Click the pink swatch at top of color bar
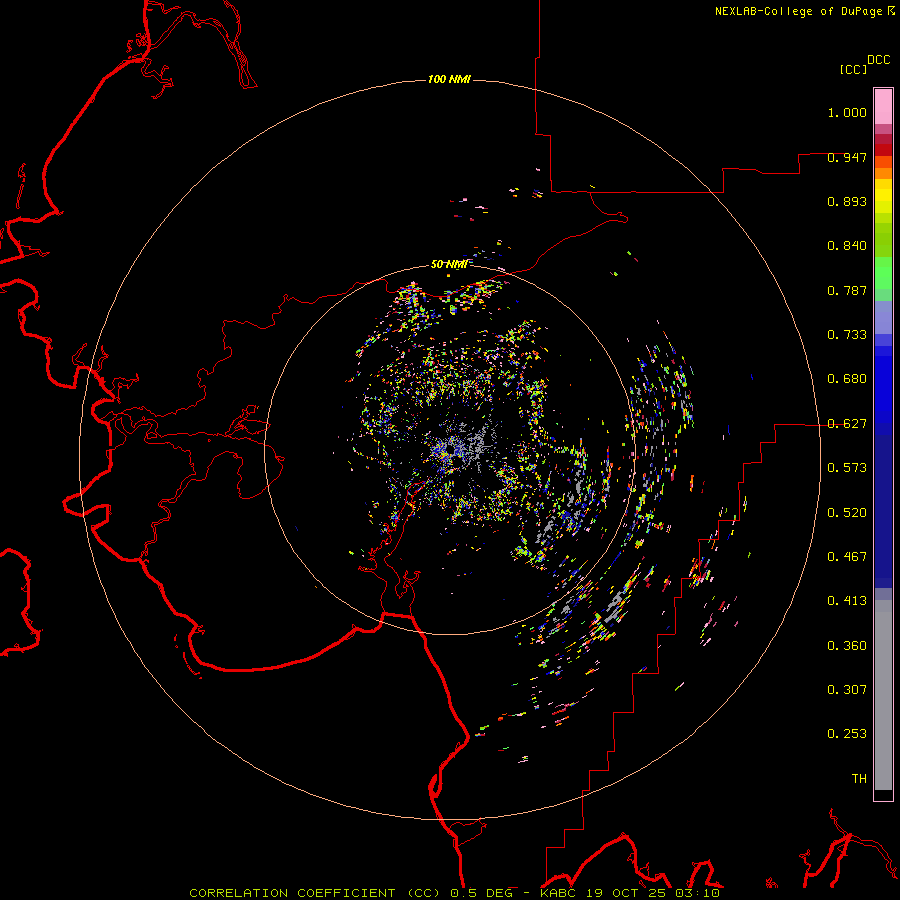This screenshot has width=900, height=900. pyautogui.click(x=883, y=107)
